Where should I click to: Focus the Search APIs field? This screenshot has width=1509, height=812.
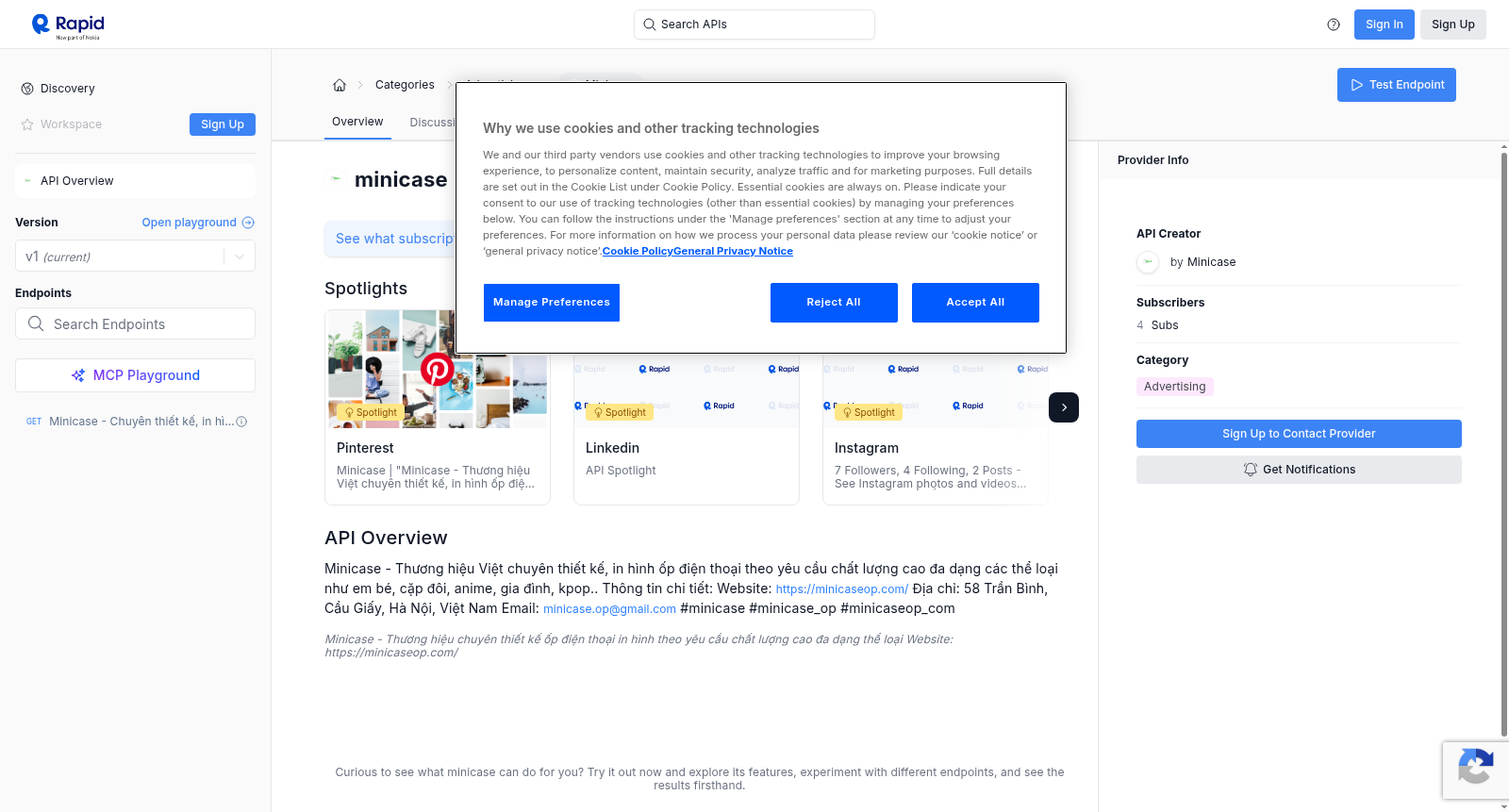(754, 25)
